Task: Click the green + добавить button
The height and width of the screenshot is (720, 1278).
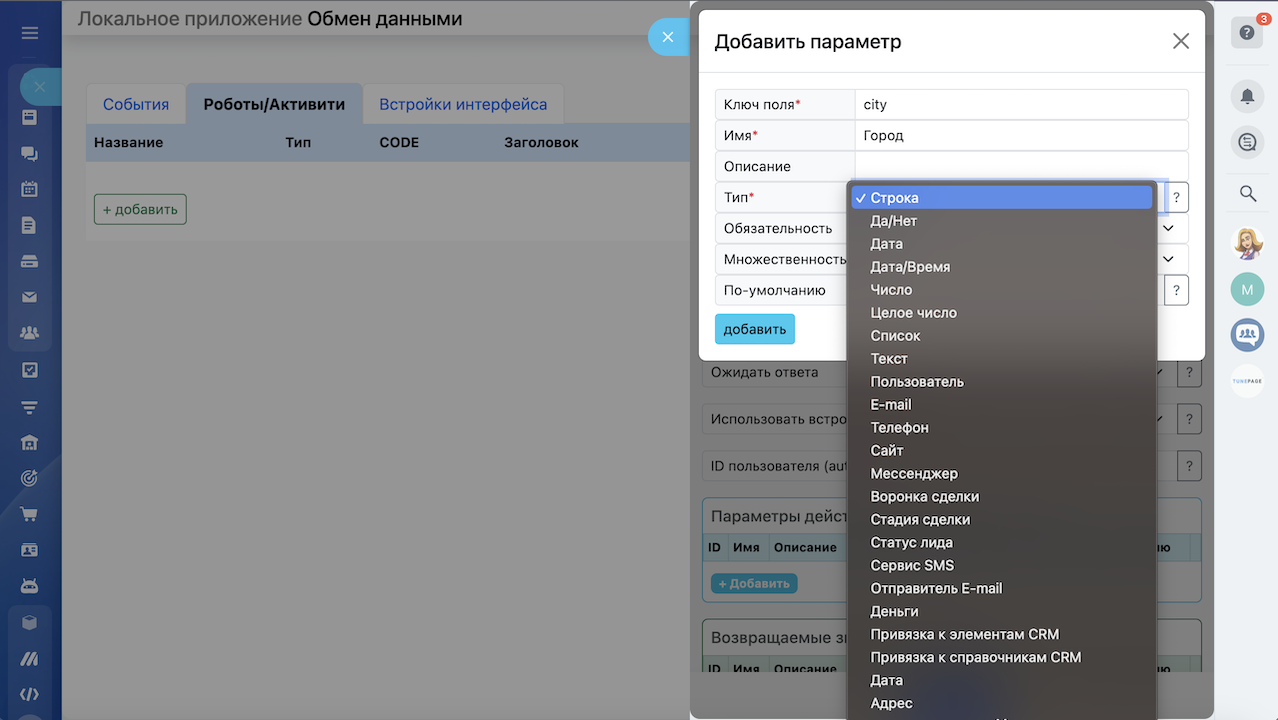Action: (x=140, y=209)
